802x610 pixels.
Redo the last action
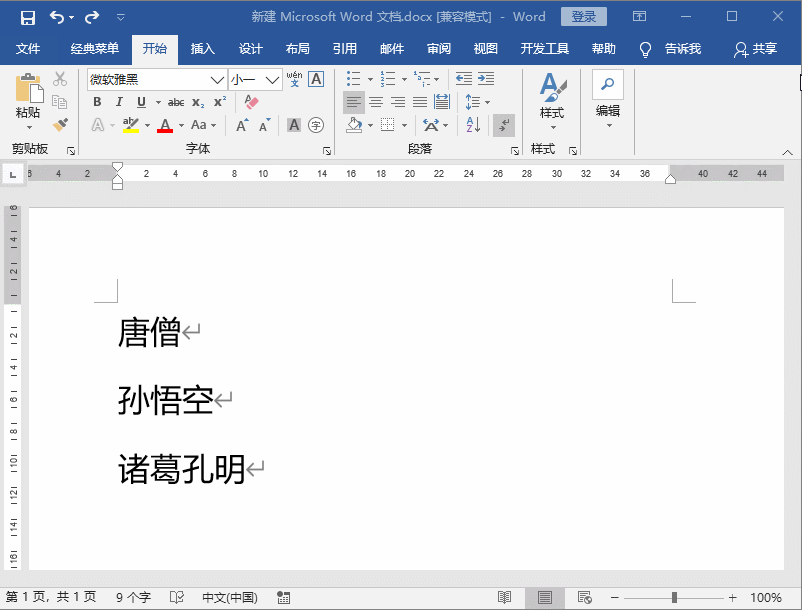point(92,18)
